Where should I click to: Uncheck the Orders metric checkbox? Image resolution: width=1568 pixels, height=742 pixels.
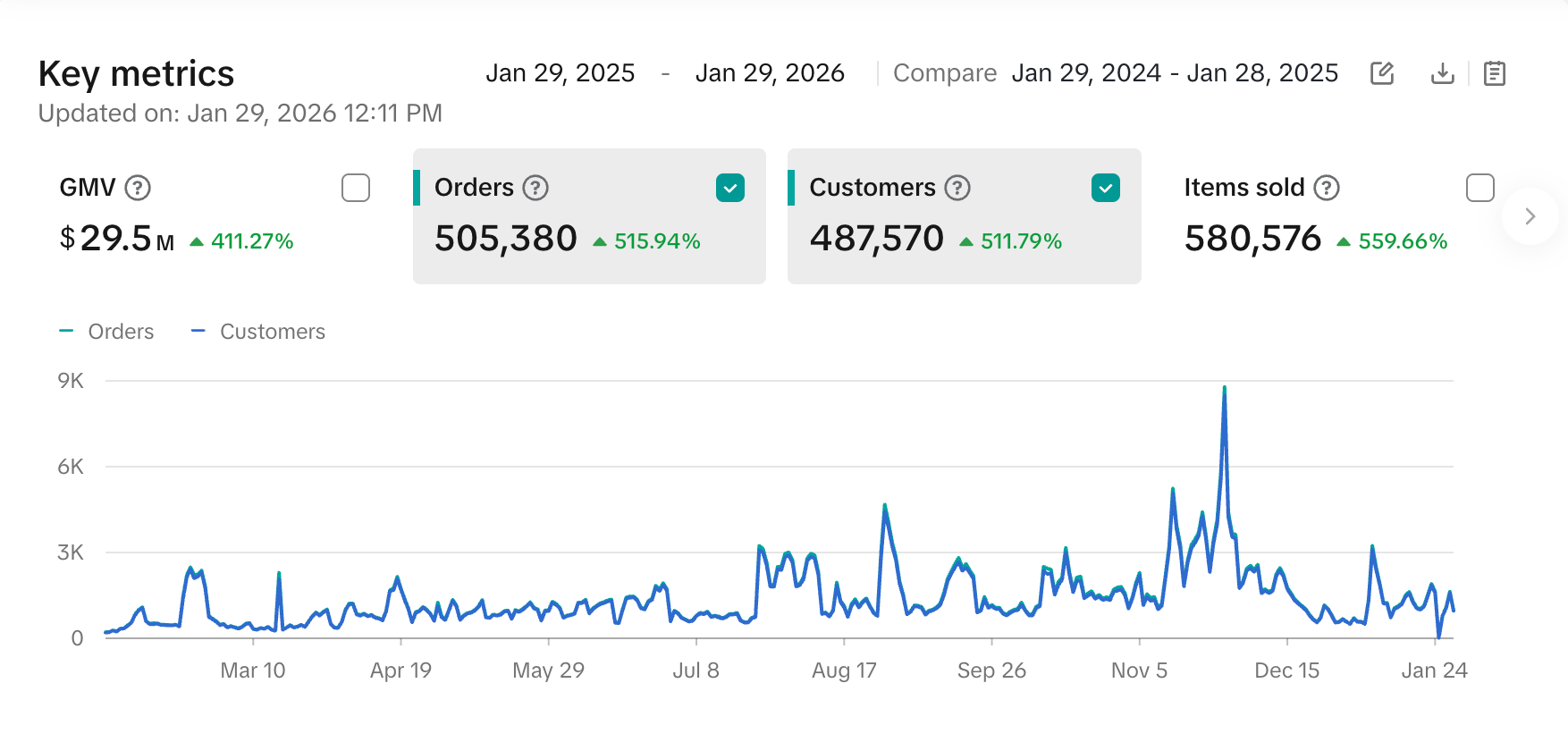click(730, 188)
